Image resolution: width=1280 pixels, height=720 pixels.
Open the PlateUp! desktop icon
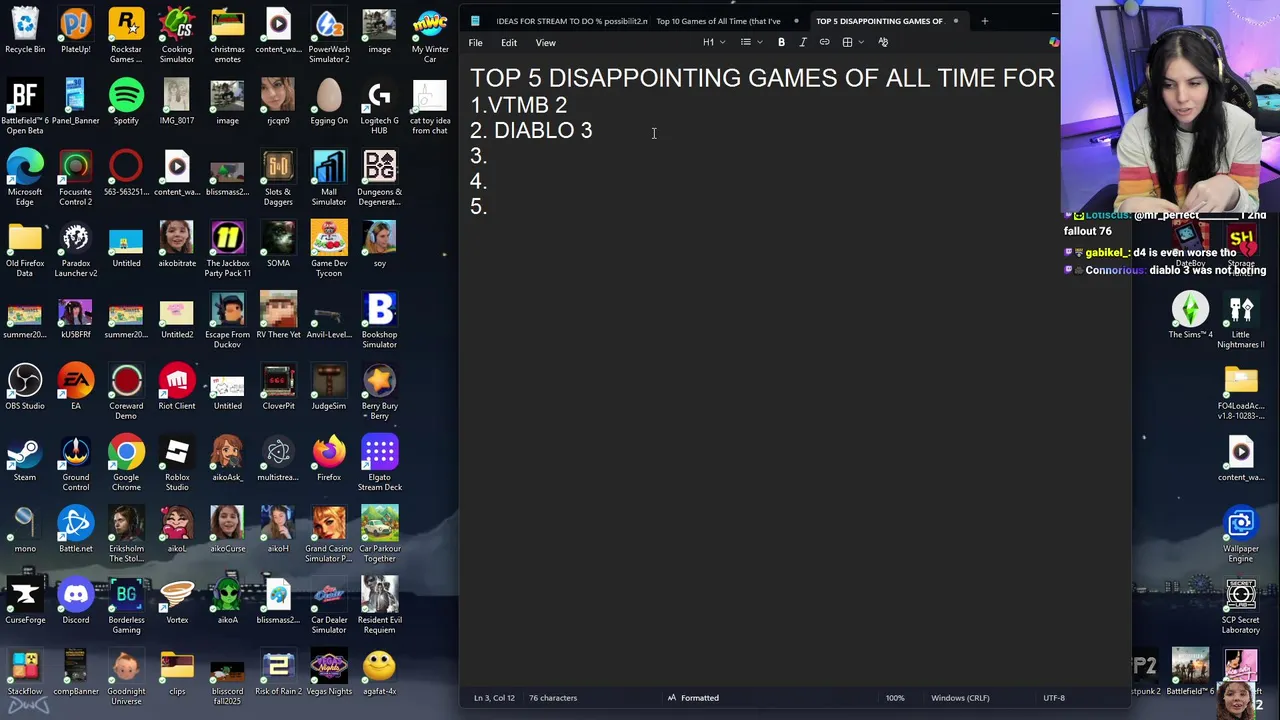[75, 31]
